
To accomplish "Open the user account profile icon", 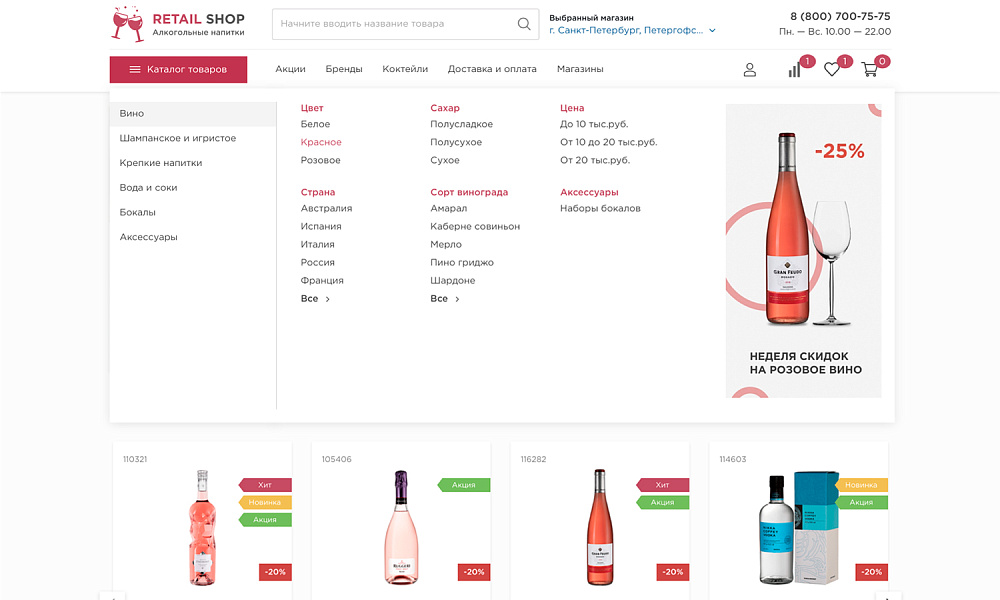I will click(x=750, y=70).
